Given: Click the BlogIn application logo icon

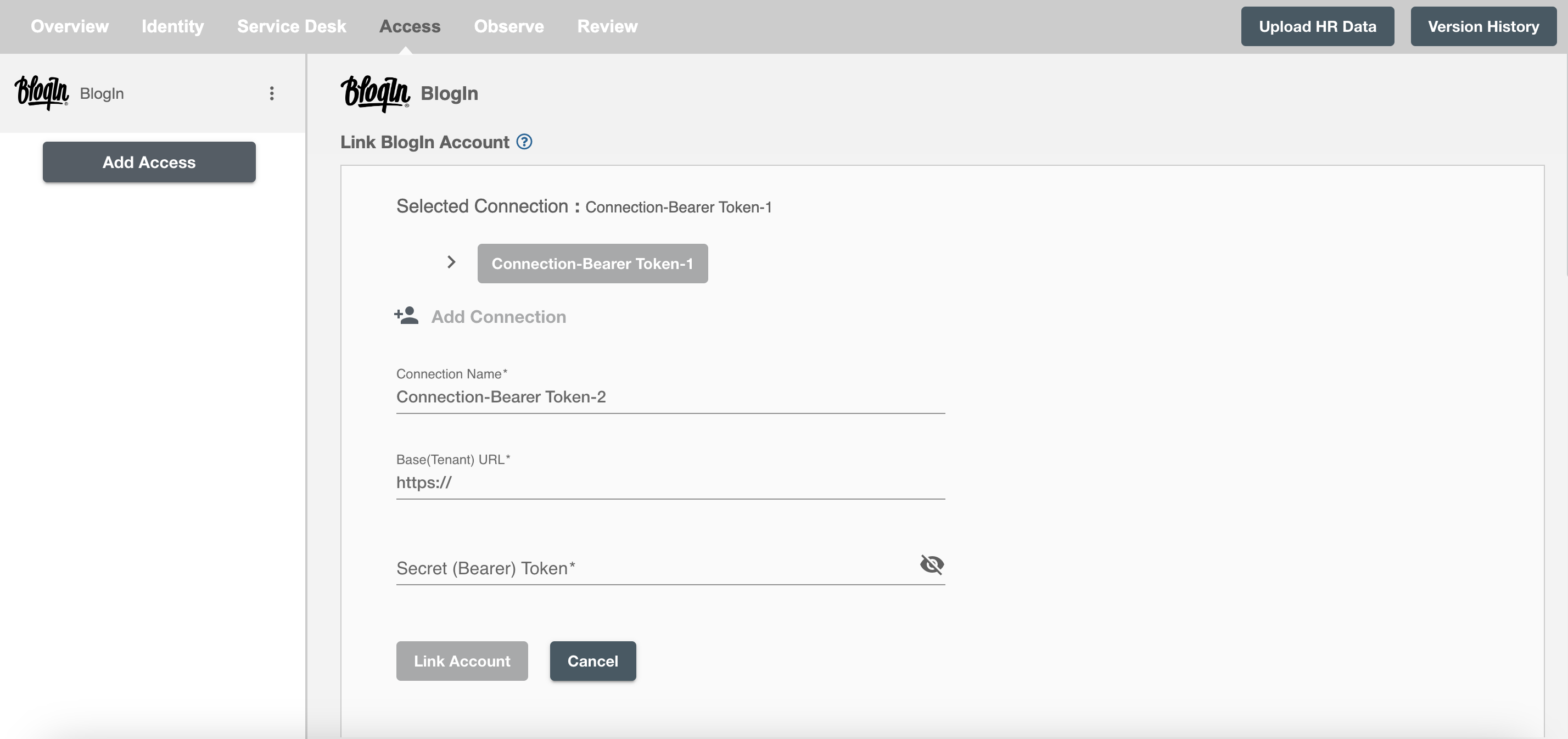Looking at the screenshot, I should click(x=41, y=93).
